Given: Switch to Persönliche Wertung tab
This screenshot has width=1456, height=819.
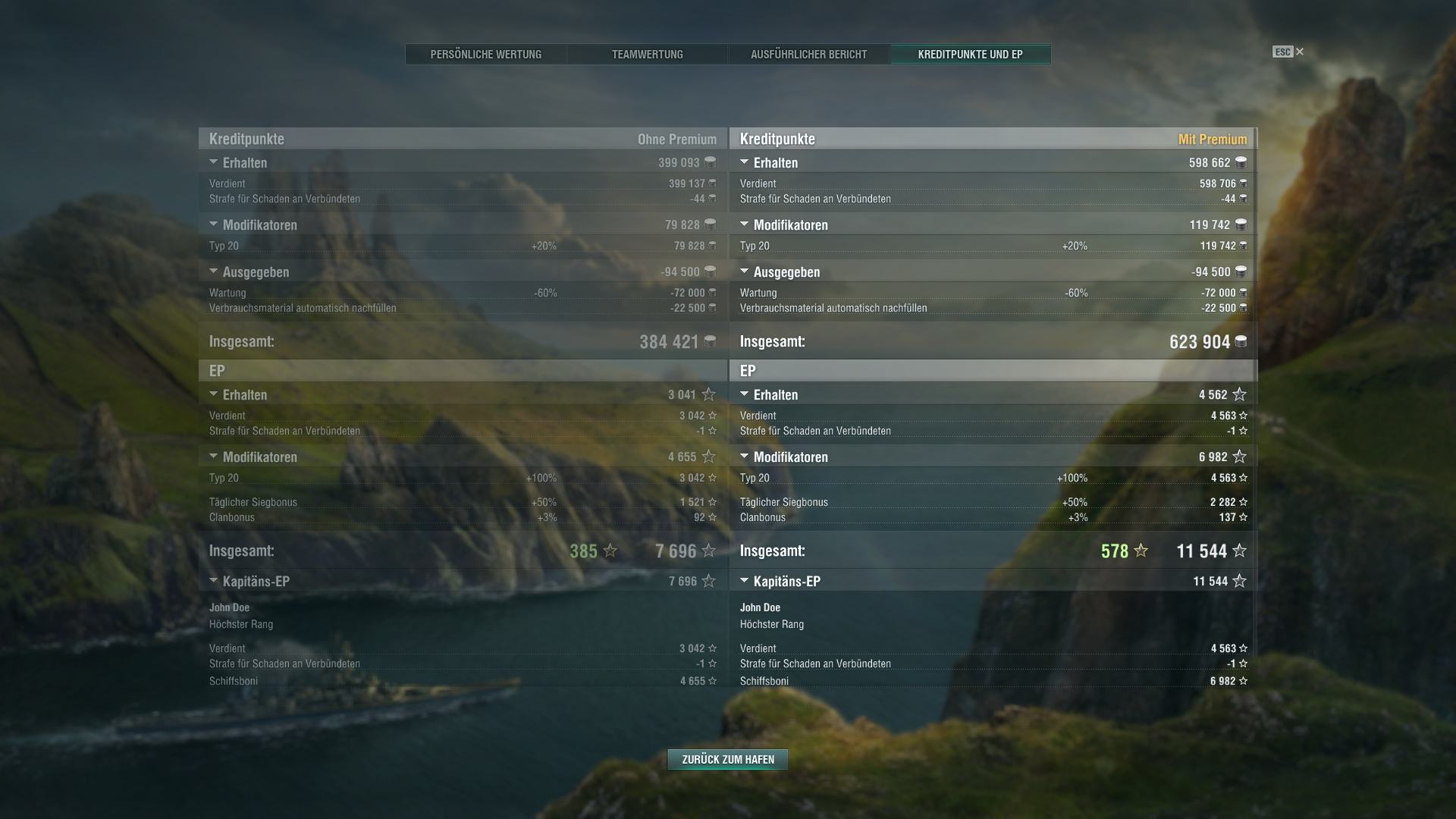Looking at the screenshot, I should pos(486,55).
